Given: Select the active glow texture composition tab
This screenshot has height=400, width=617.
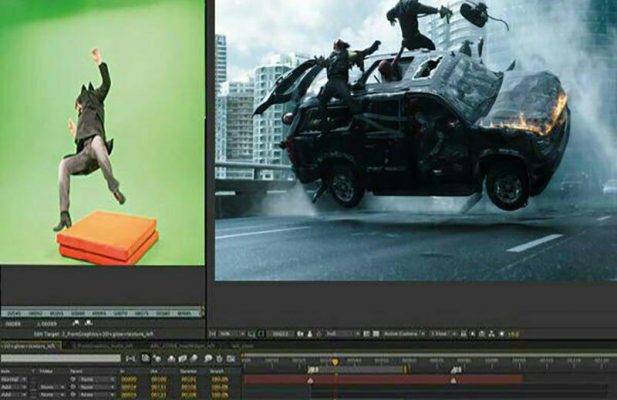Looking at the screenshot, I should tap(30, 346).
